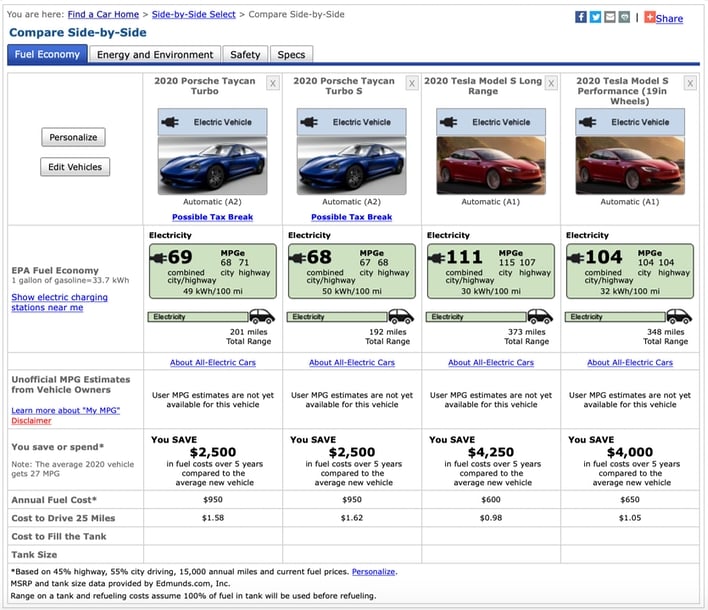Click the Personalize button
The height and width of the screenshot is (610, 708).
point(73,137)
